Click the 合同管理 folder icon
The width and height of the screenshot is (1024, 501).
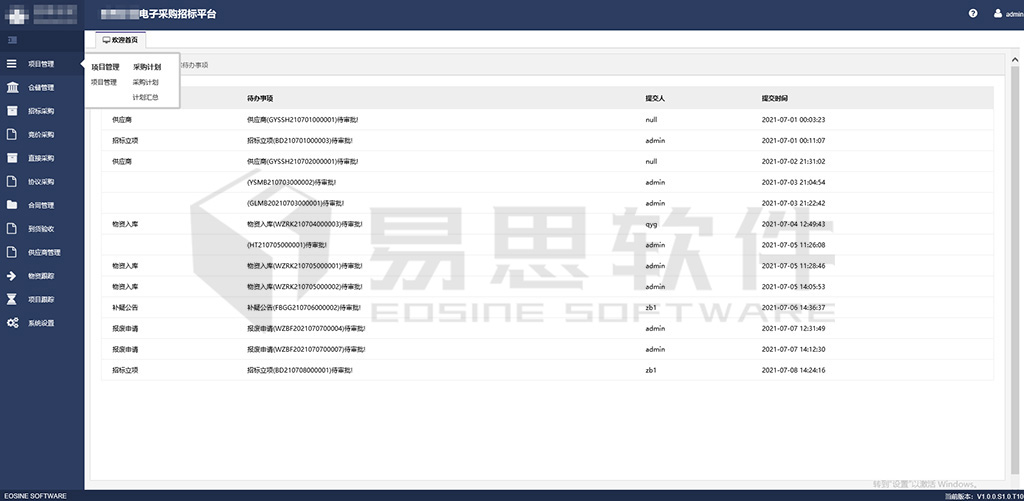12,205
